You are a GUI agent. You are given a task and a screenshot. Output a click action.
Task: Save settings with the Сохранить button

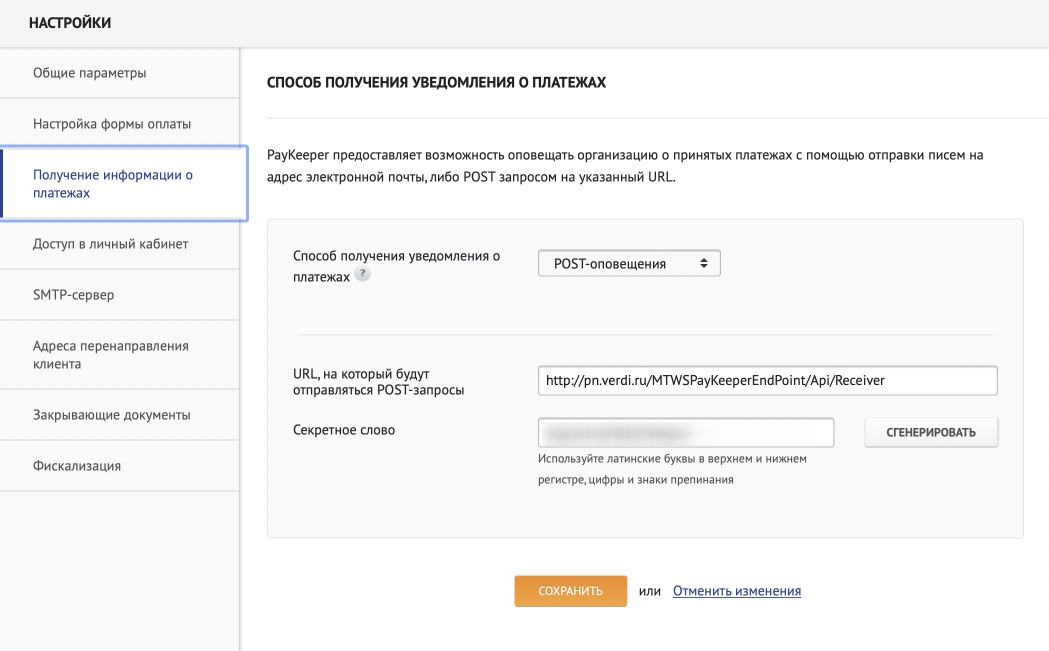[570, 591]
